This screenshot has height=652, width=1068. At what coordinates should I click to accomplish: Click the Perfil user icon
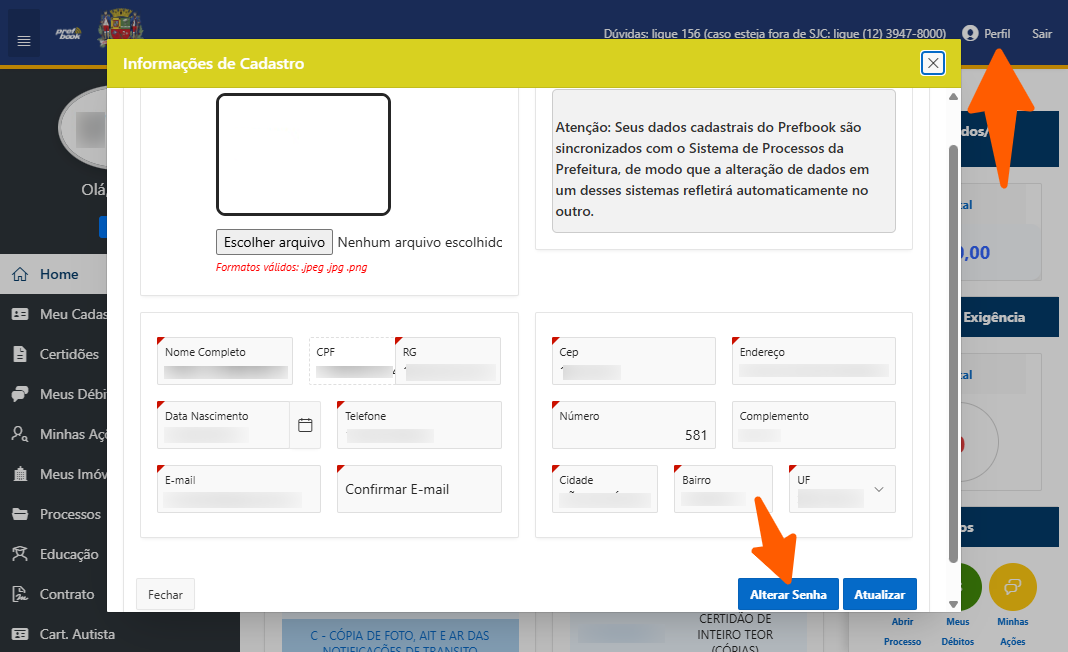tap(969, 33)
